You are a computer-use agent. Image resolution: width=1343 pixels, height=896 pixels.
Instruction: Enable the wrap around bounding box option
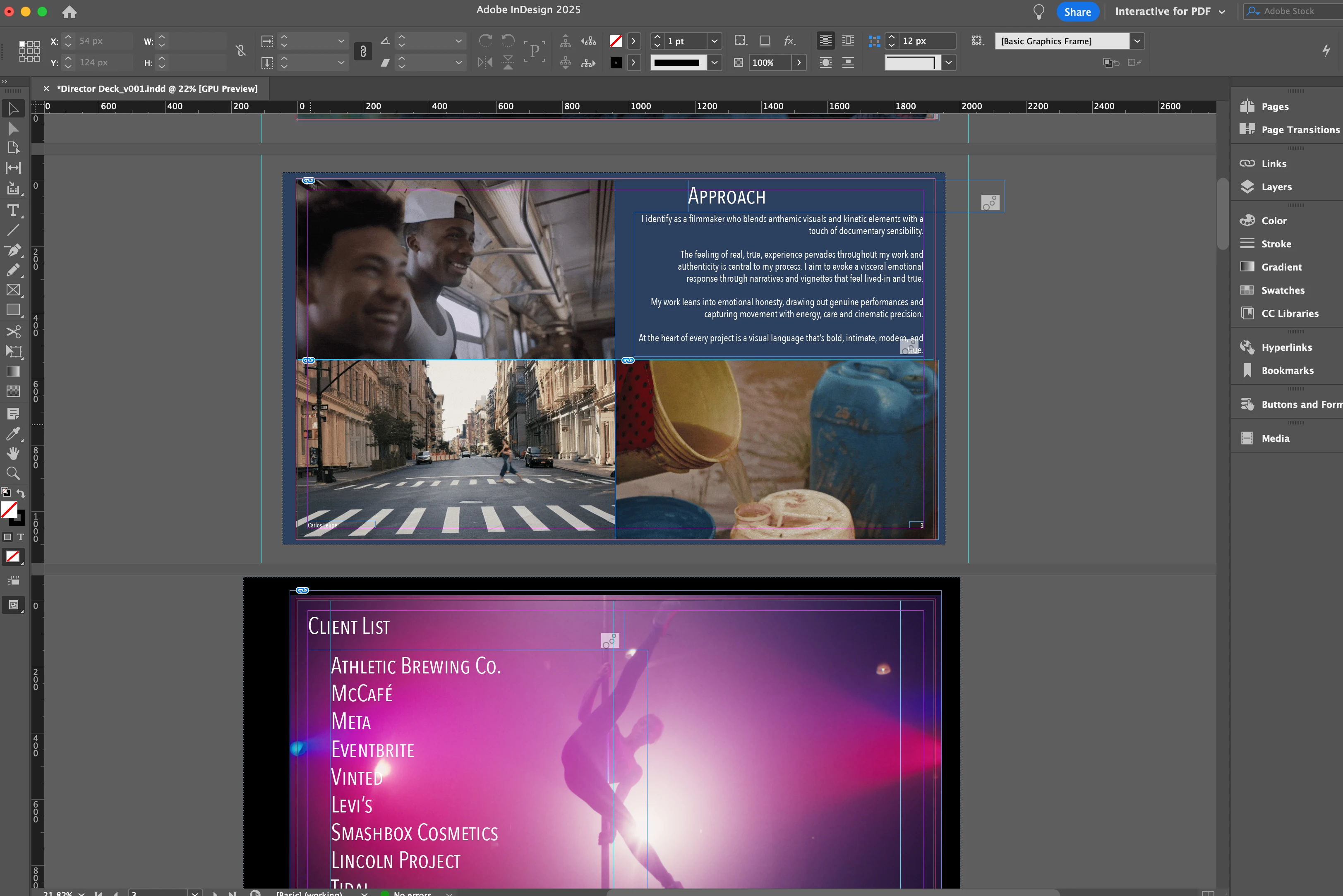pyautogui.click(x=848, y=41)
